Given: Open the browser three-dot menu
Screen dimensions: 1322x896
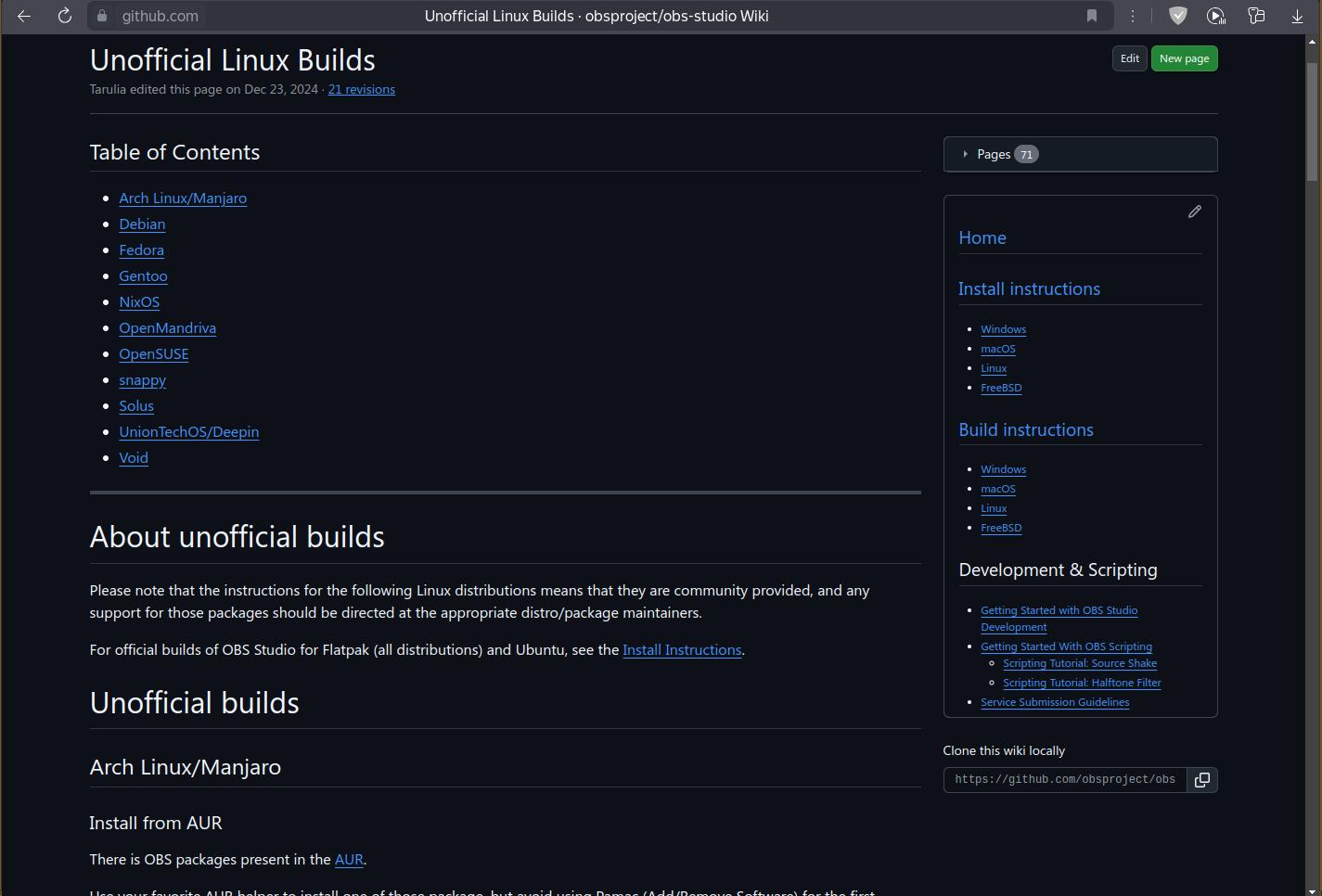Looking at the screenshot, I should click(1133, 16).
